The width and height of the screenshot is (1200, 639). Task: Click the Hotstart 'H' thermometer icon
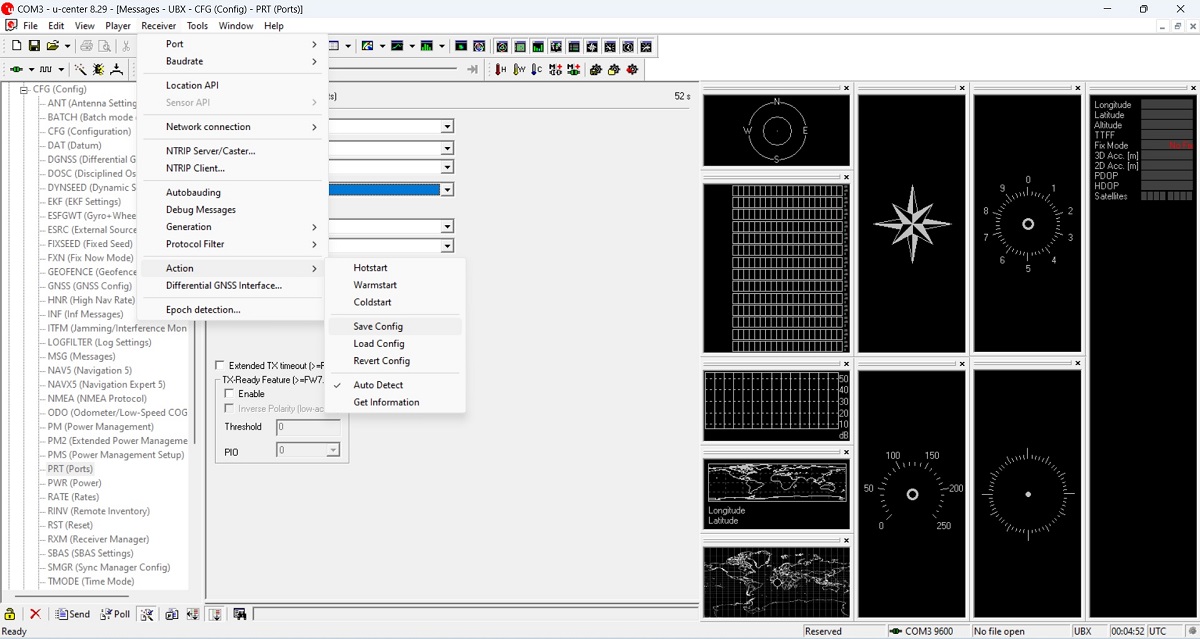click(501, 69)
